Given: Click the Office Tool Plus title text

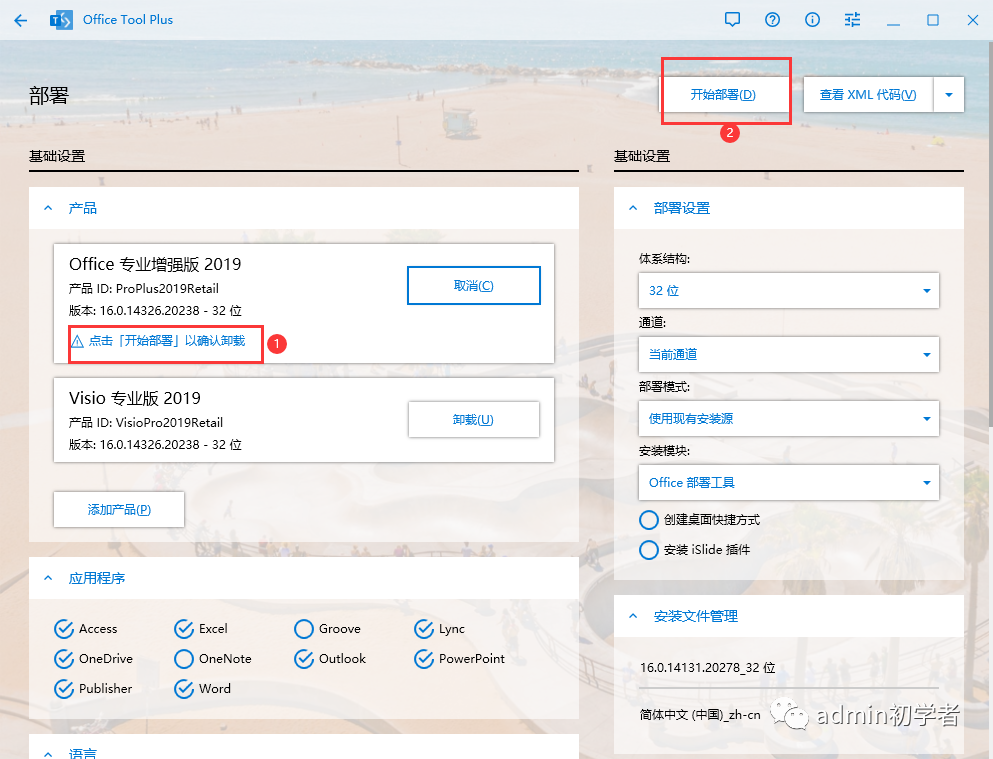Looking at the screenshot, I should tap(128, 20).
